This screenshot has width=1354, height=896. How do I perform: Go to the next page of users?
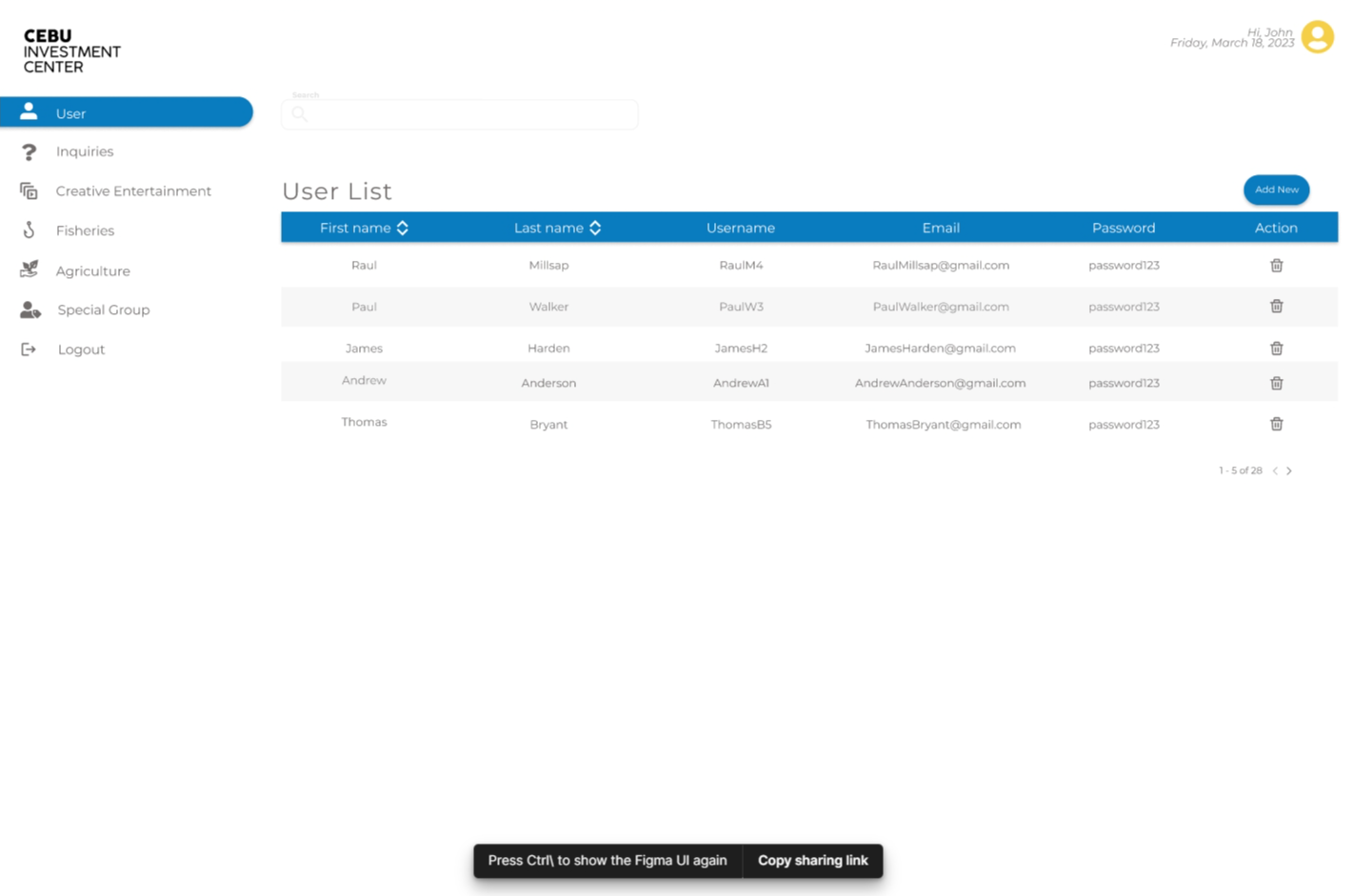(1289, 470)
